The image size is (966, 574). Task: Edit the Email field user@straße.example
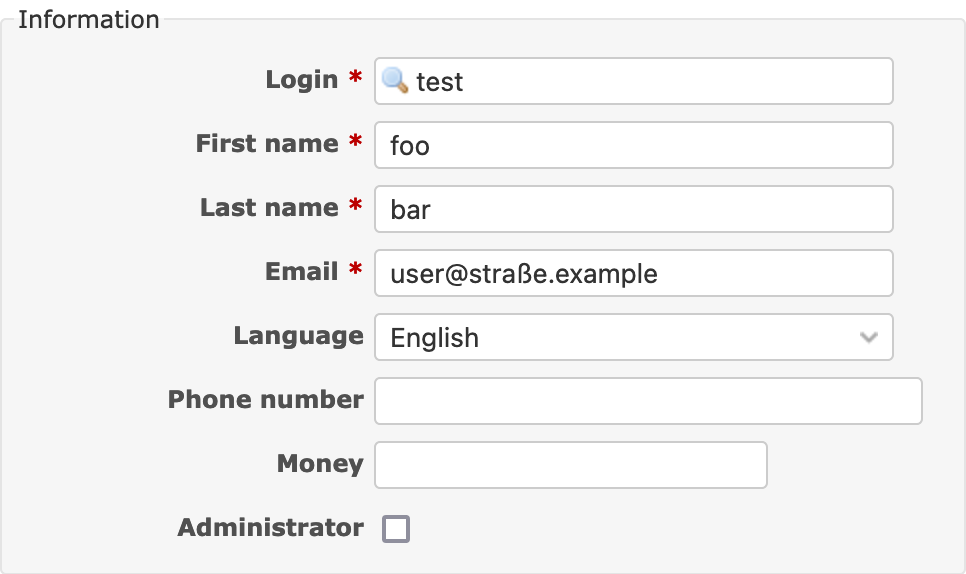(x=633, y=273)
